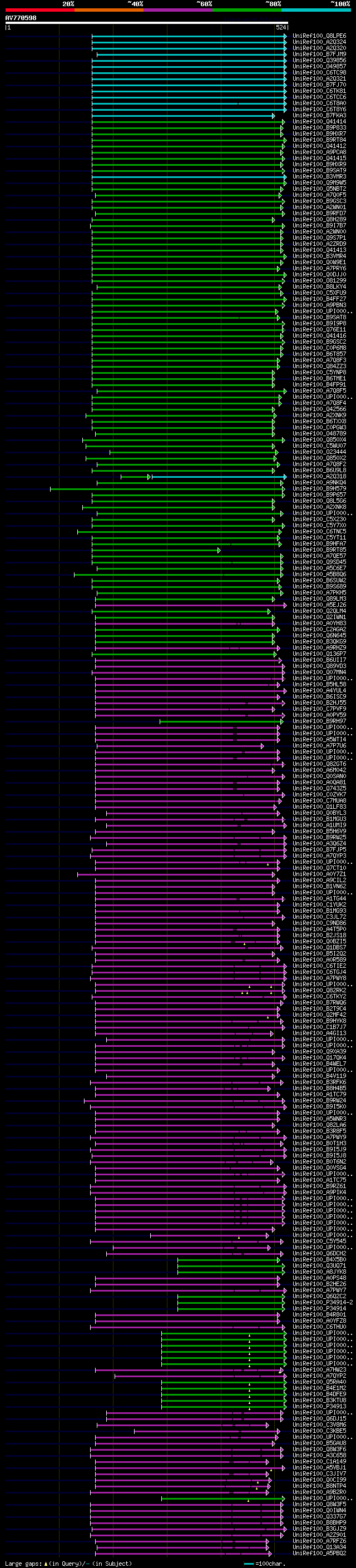Image resolution: width=356 pixels, height=1568 pixels.
Task: Open the UniRef100_Q850X4 hit
Action: [x=319, y=439]
